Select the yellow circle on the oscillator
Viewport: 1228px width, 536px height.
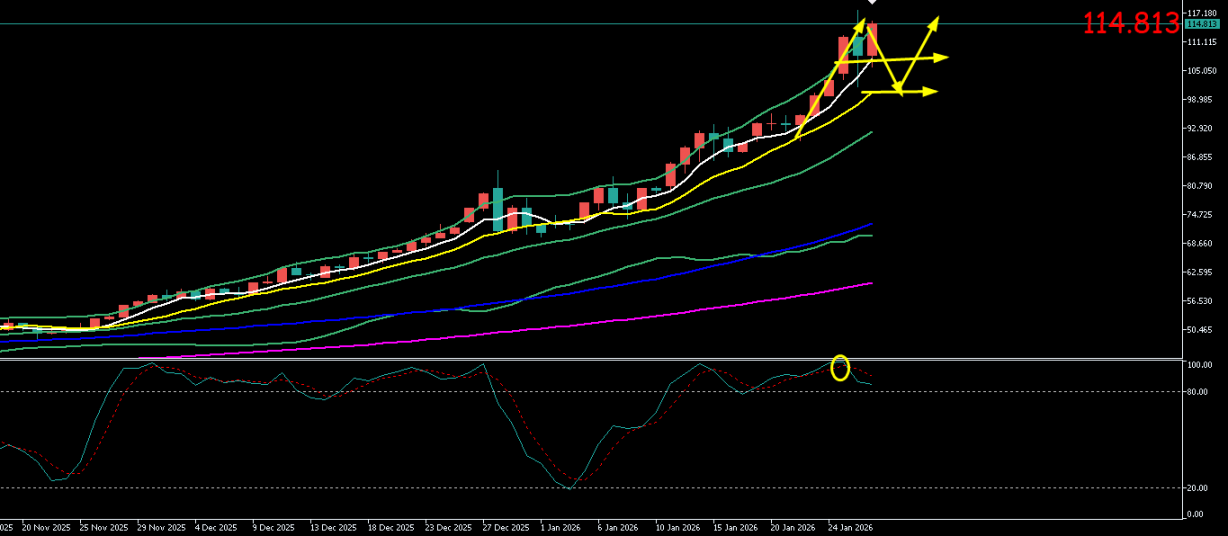[840, 368]
